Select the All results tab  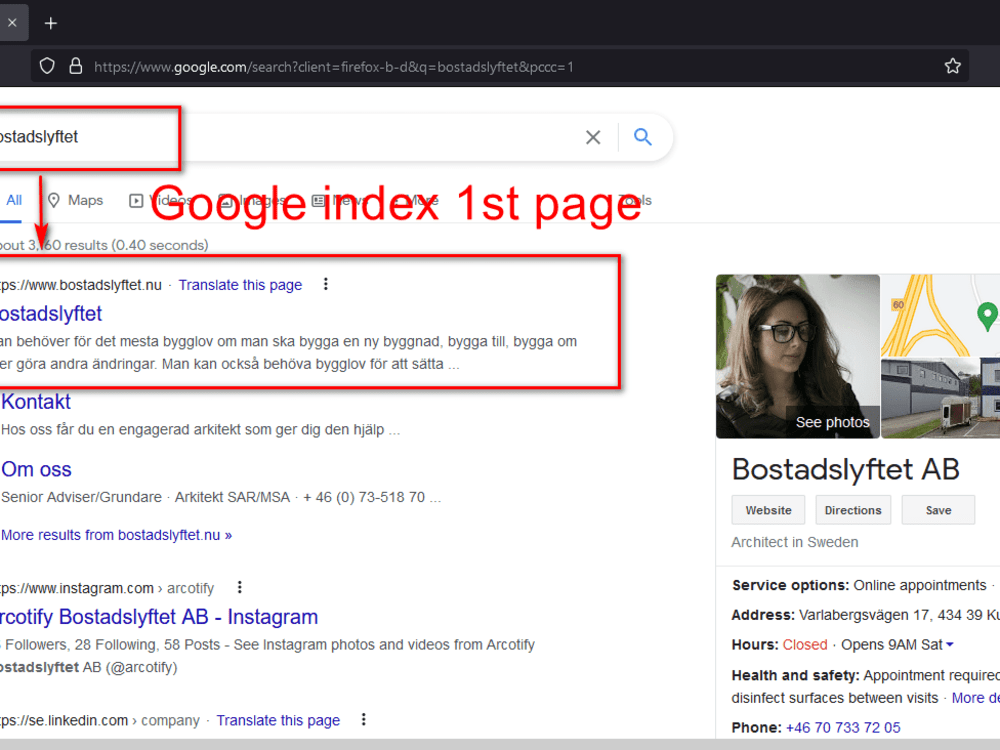pos(13,200)
